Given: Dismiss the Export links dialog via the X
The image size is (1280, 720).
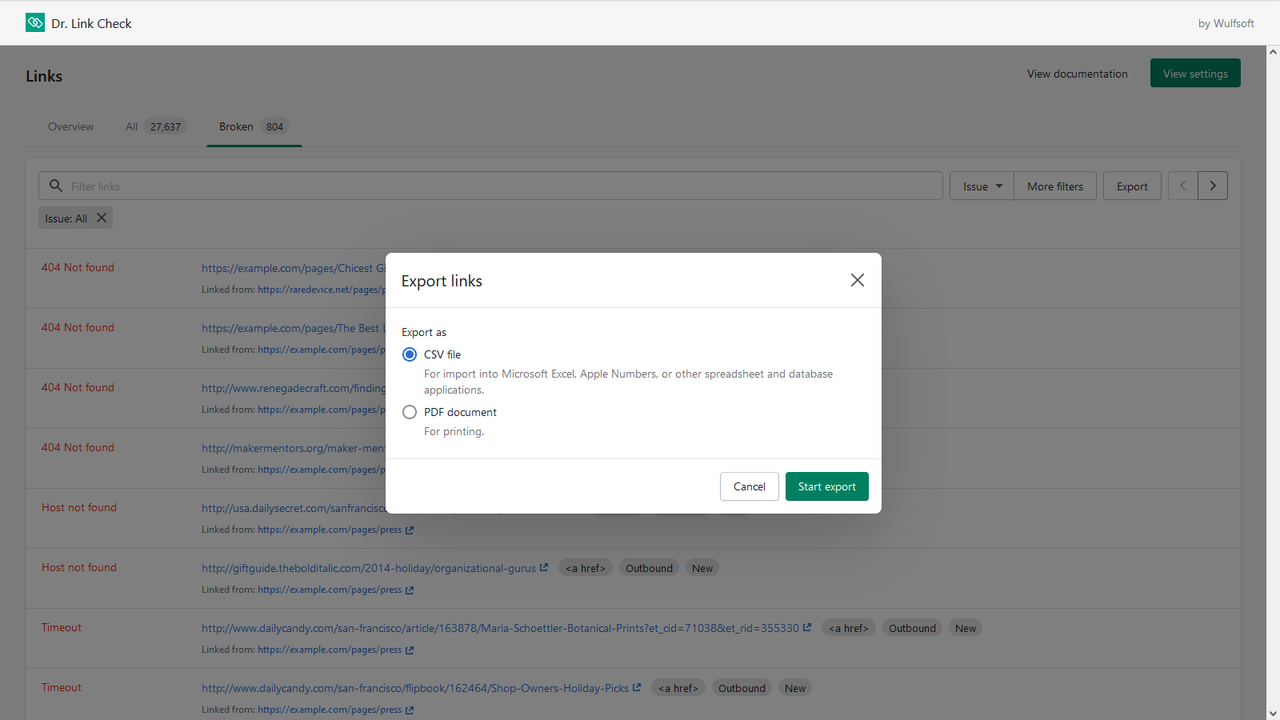Looking at the screenshot, I should point(857,280).
